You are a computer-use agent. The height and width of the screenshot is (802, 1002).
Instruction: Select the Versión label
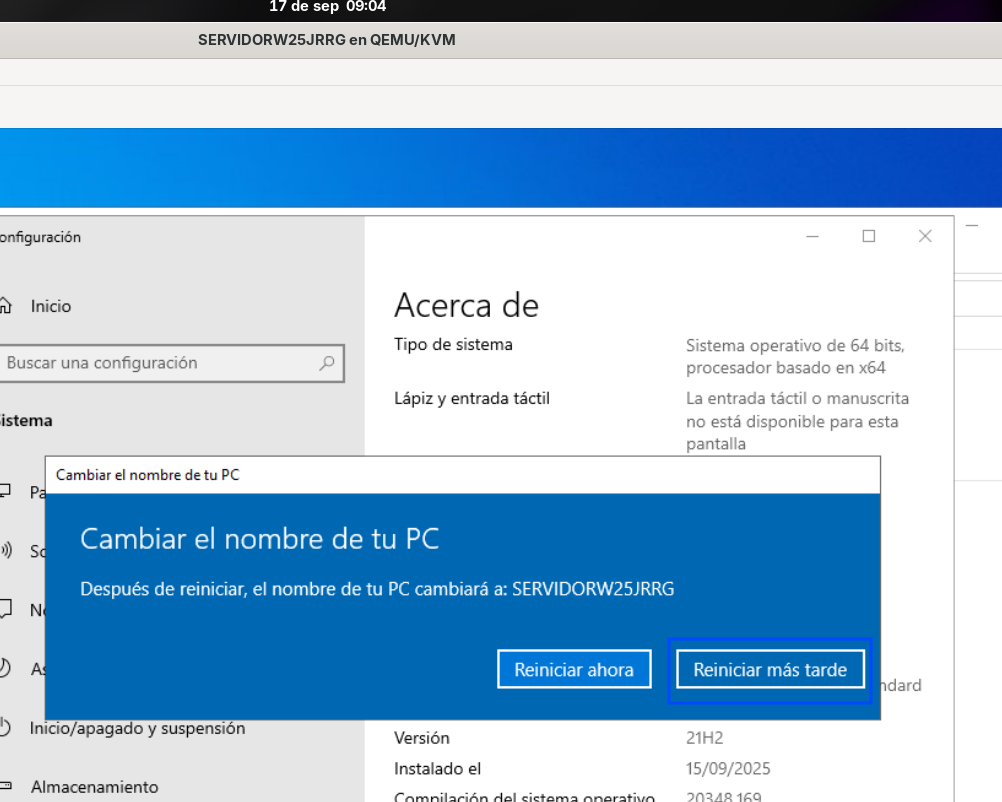tap(422, 738)
